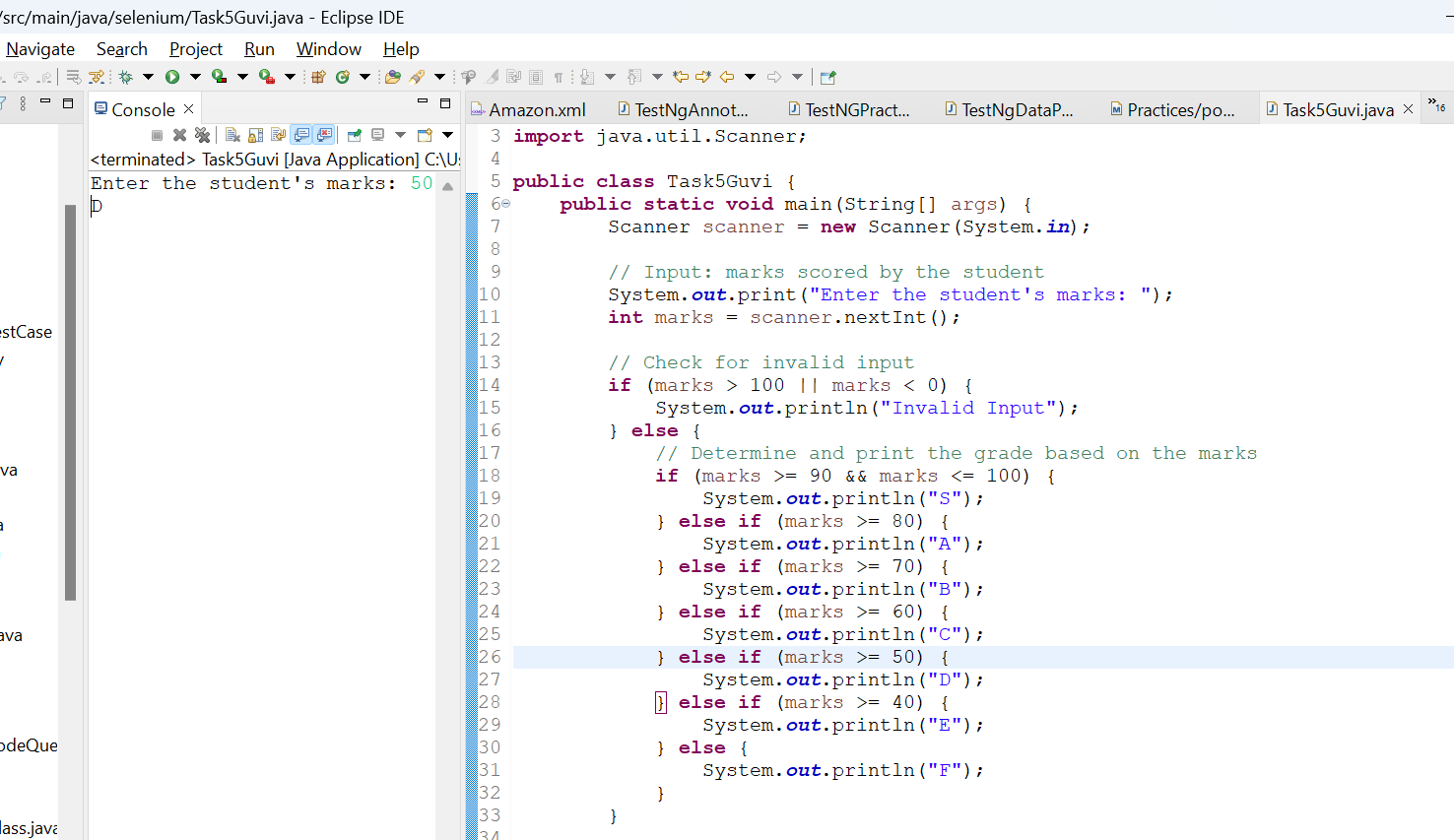Click the Debug bug icon
Viewport: 1454px width, 840px height.
[x=125, y=77]
